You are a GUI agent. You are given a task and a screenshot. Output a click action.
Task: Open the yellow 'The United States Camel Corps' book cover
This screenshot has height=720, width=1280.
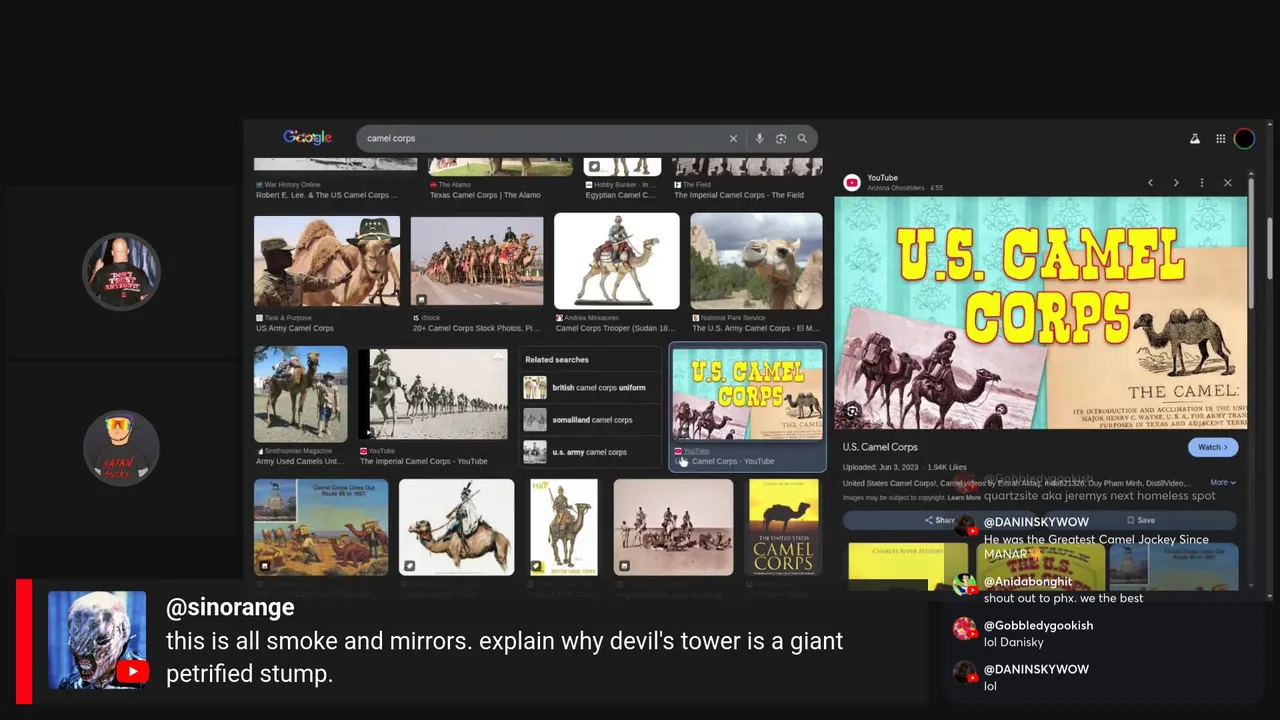783,527
